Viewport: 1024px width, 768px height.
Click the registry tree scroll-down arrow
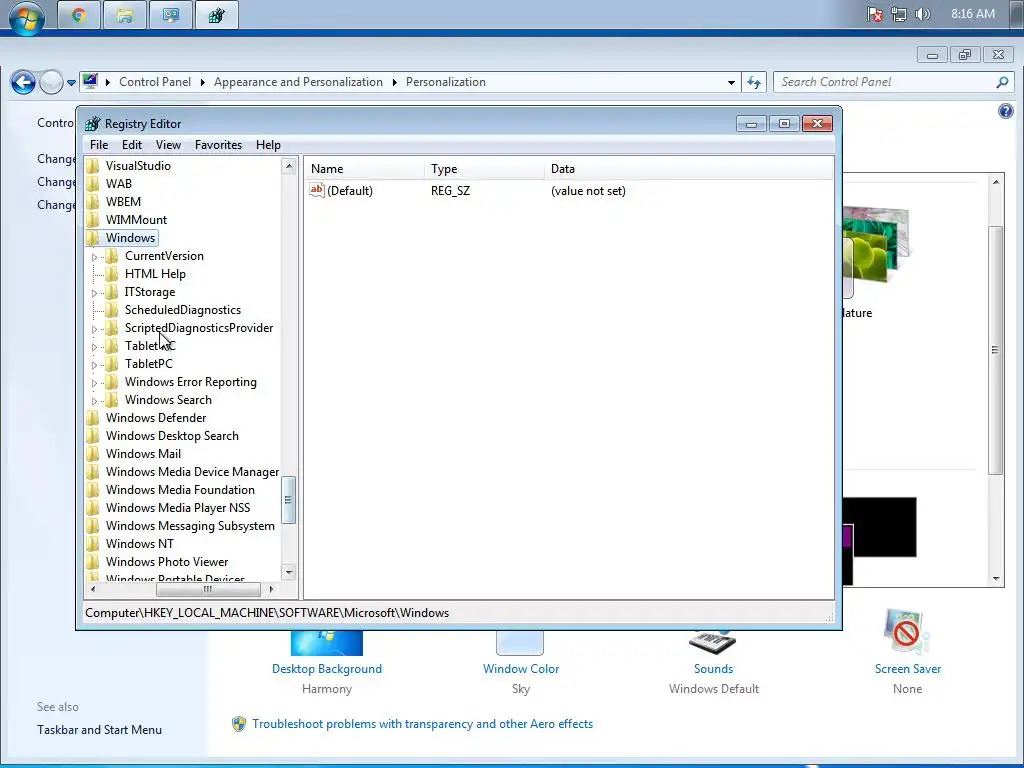coord(289,572)
